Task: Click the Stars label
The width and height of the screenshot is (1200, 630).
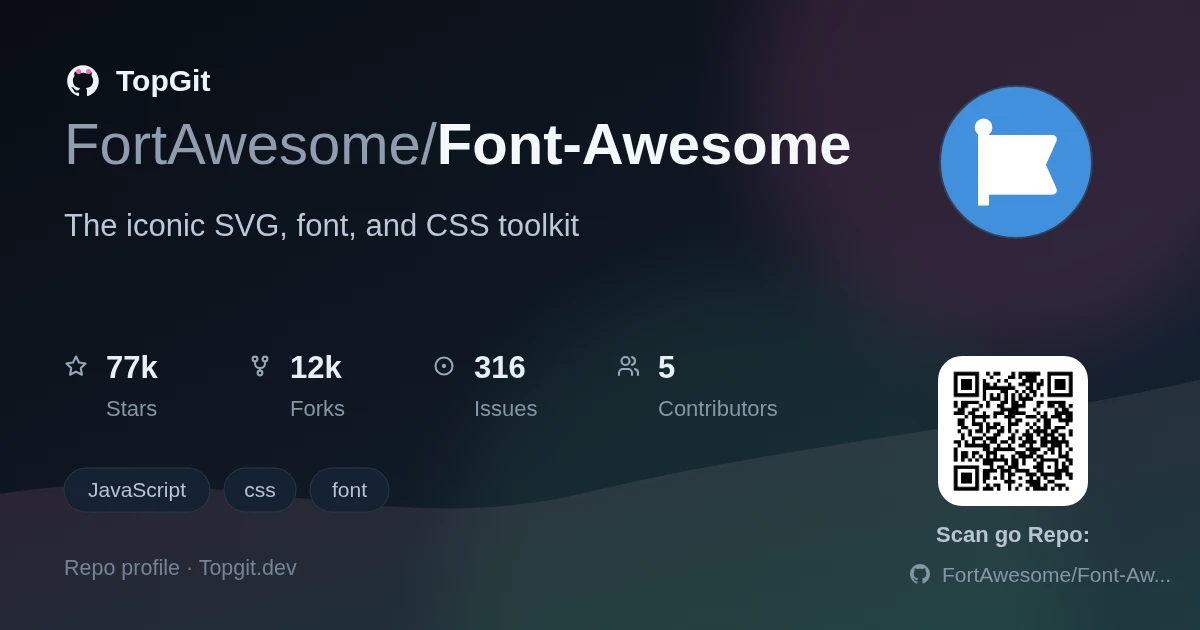Action: click(131, 409)
